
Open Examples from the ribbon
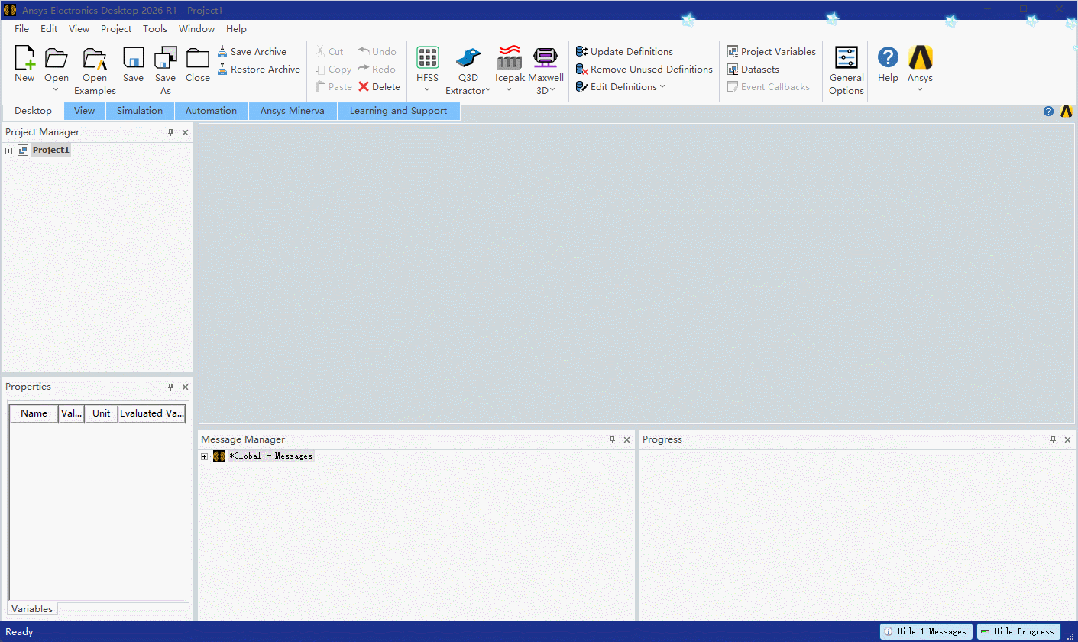coord(94,71)
